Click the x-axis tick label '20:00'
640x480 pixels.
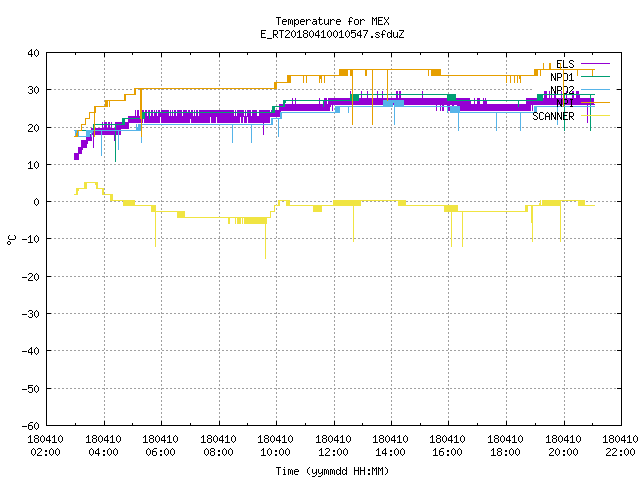[x=564, y=452]
